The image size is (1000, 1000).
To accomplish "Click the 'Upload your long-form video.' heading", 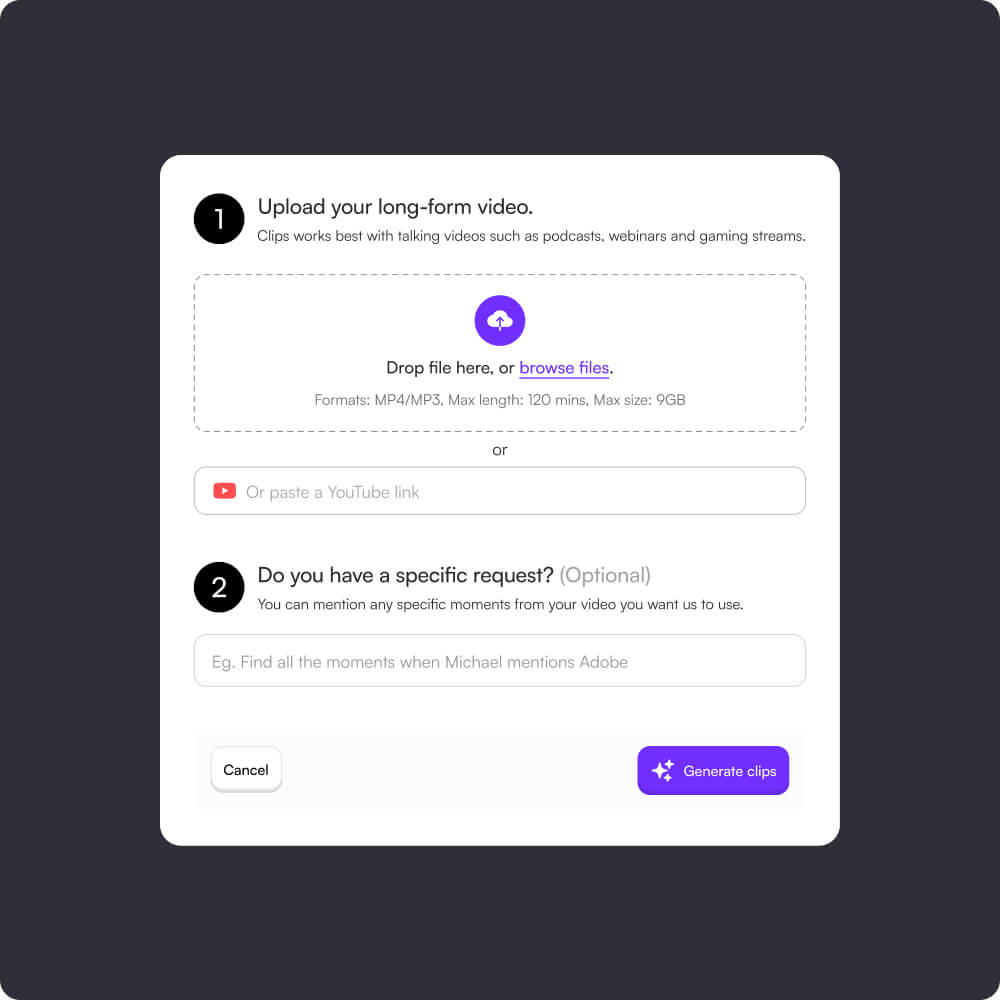I will pos(395,207).
